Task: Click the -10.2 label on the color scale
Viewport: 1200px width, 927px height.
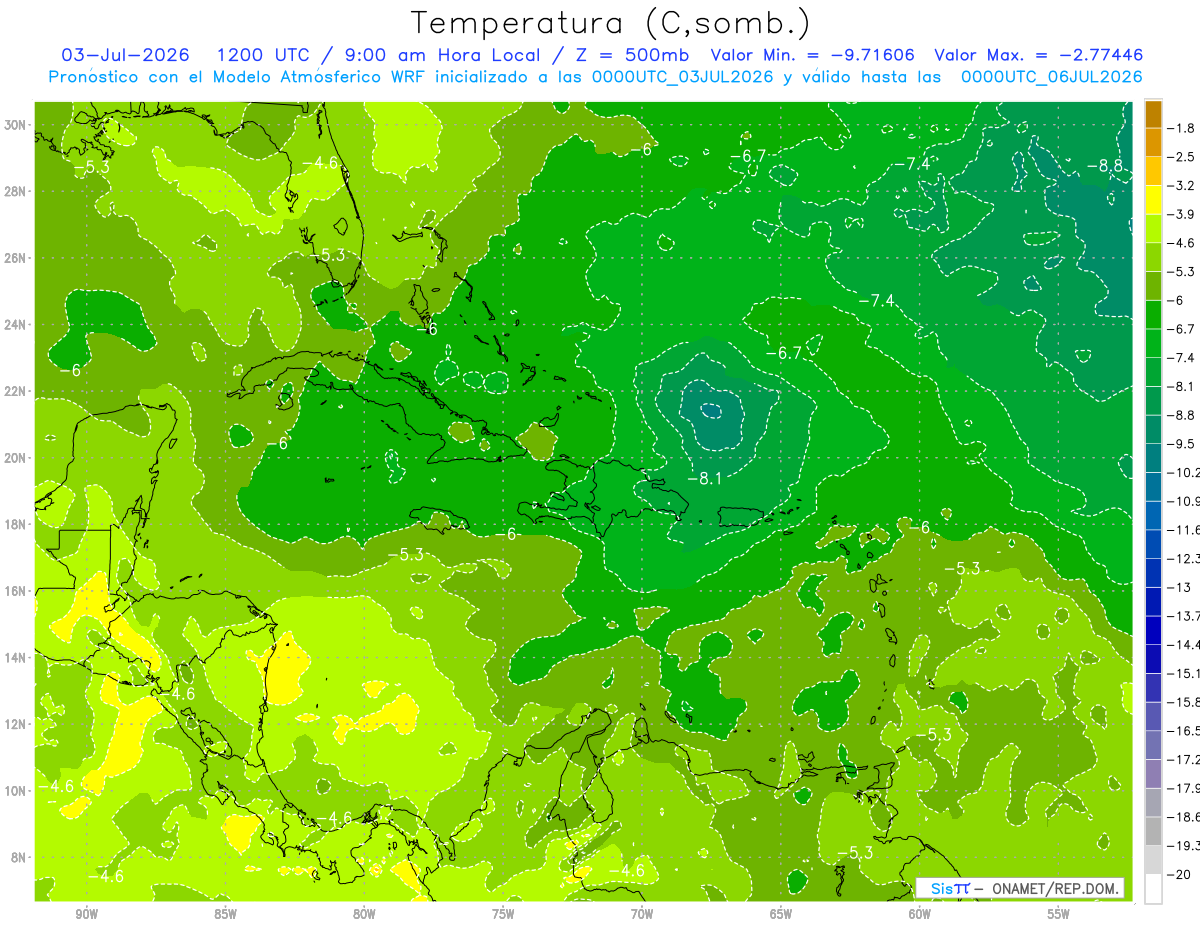Action: pyautogui.click(x=1184, y=472)
